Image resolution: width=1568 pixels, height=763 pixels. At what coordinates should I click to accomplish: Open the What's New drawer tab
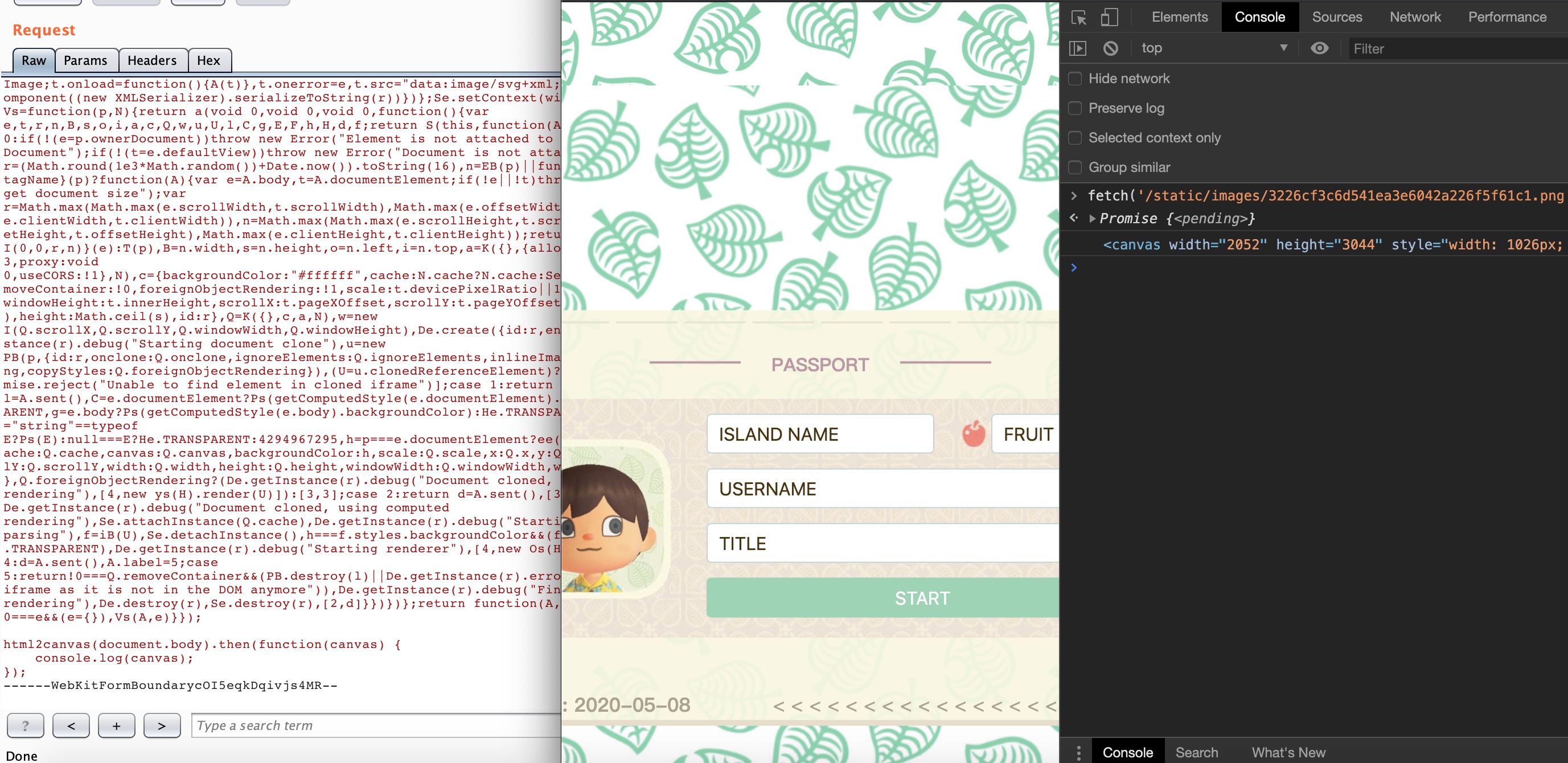point(1288,753)
